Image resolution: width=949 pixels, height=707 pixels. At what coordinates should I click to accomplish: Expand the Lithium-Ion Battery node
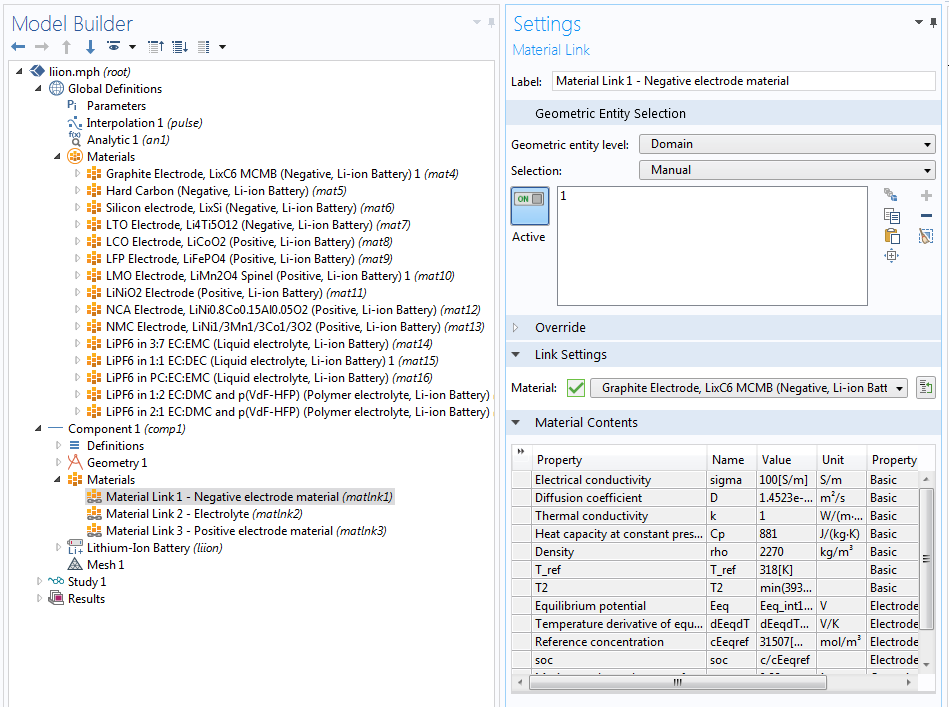pyautogui.click(x=59, y=548)
